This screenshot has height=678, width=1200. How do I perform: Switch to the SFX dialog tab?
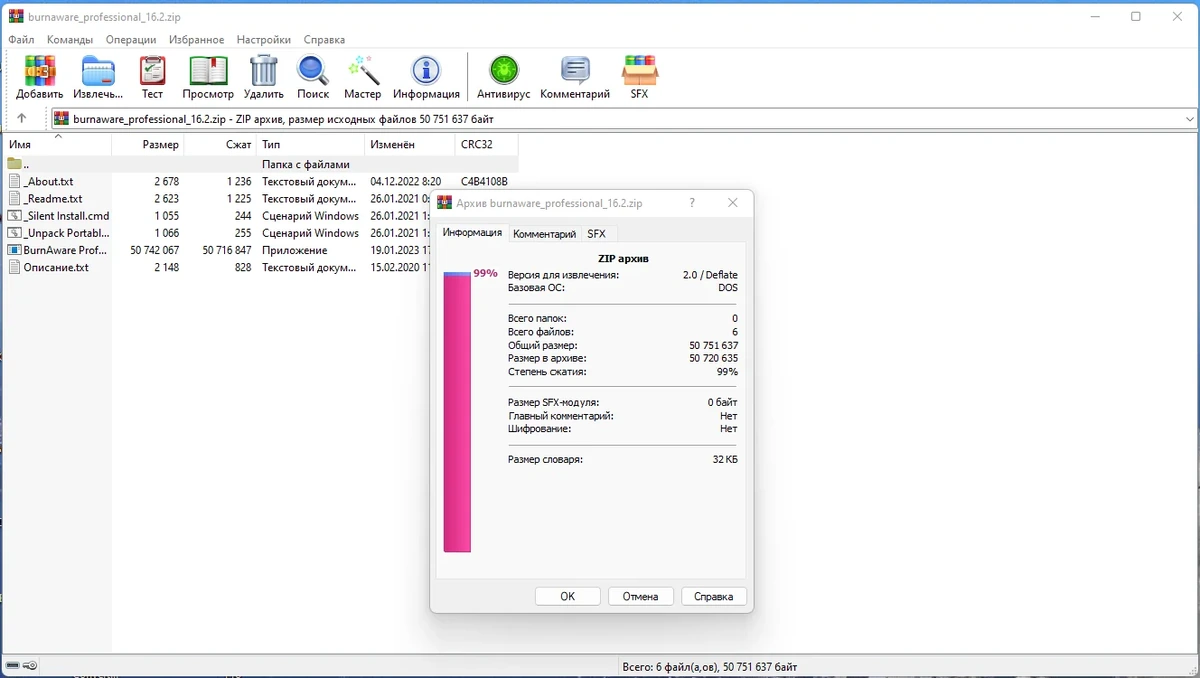(597, 234)
